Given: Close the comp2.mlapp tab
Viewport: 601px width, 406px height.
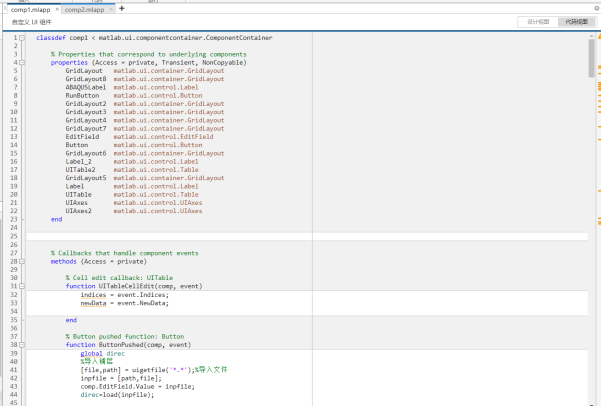Looking at the screenshot, I should click(x=110, y=9).
